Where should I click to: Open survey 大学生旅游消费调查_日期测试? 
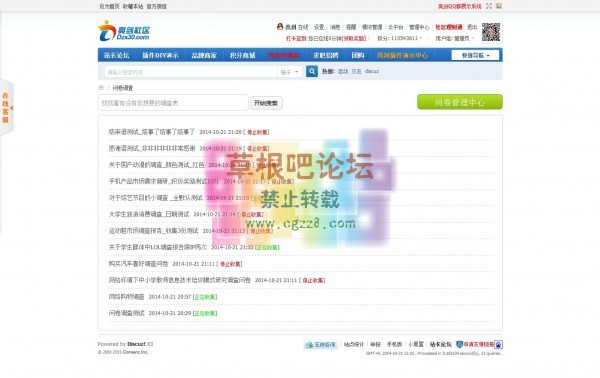tap(149, 214)
